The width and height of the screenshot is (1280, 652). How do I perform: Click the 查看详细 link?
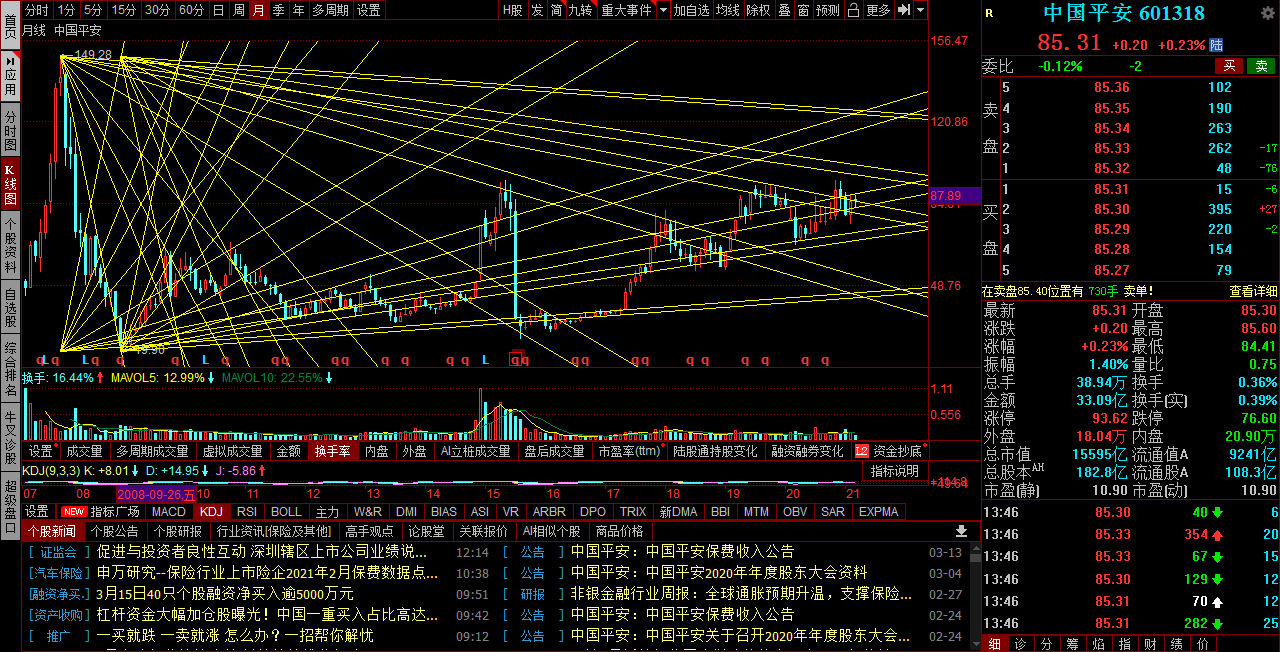[1253, 291]
